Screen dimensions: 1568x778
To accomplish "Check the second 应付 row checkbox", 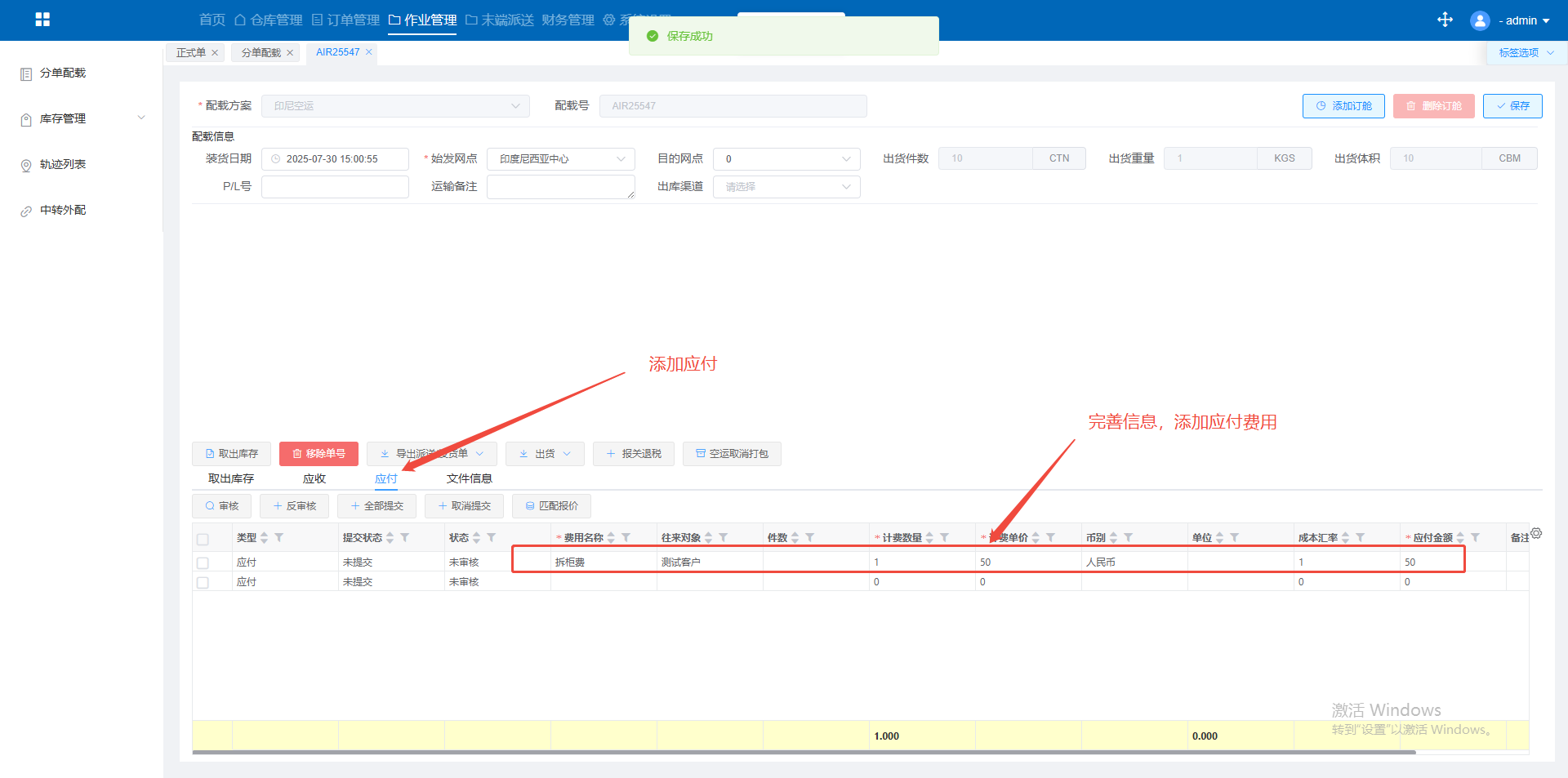I will pos(203,582).
